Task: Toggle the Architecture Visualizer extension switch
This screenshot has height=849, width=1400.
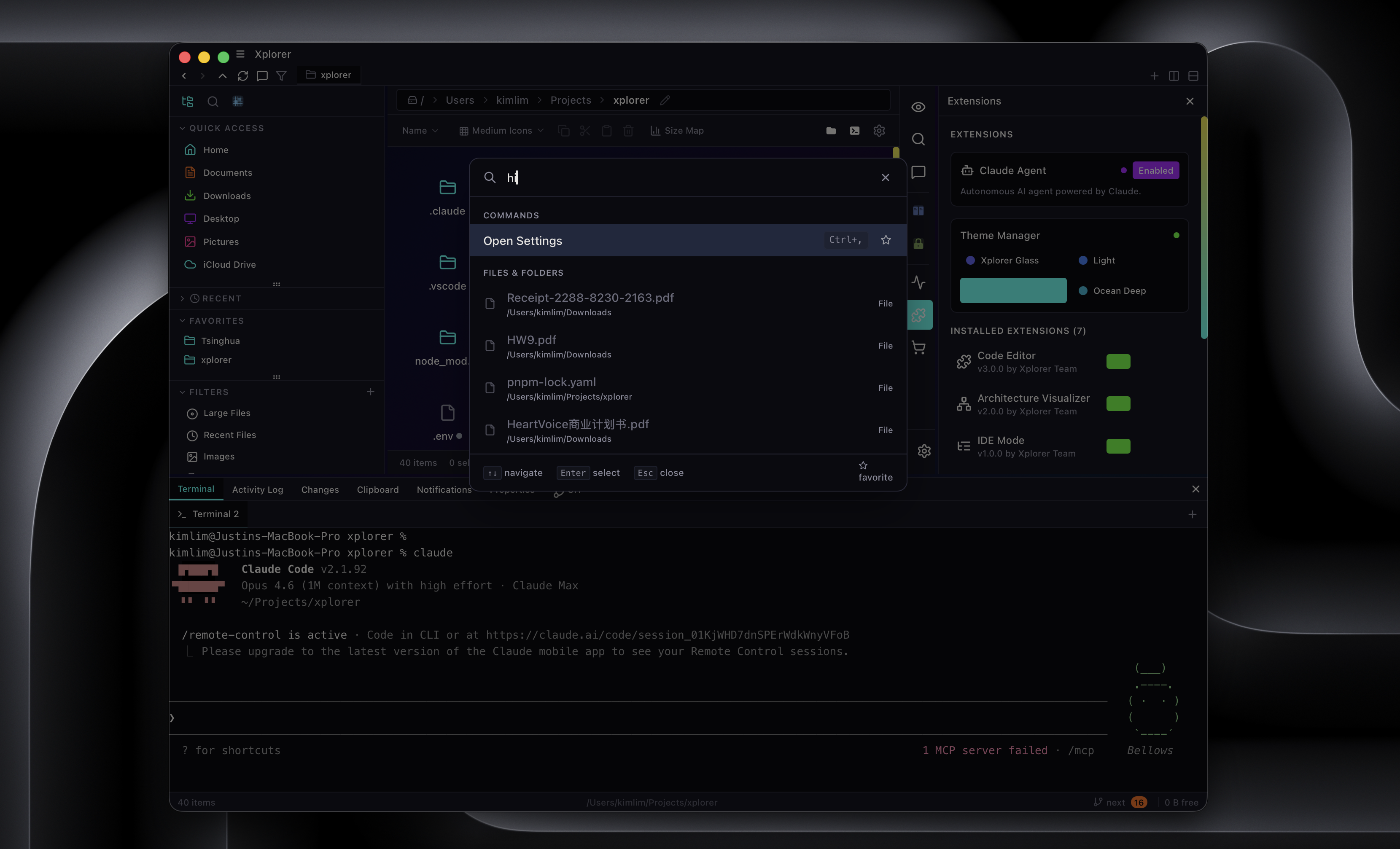Action: tap(1117, 404)
